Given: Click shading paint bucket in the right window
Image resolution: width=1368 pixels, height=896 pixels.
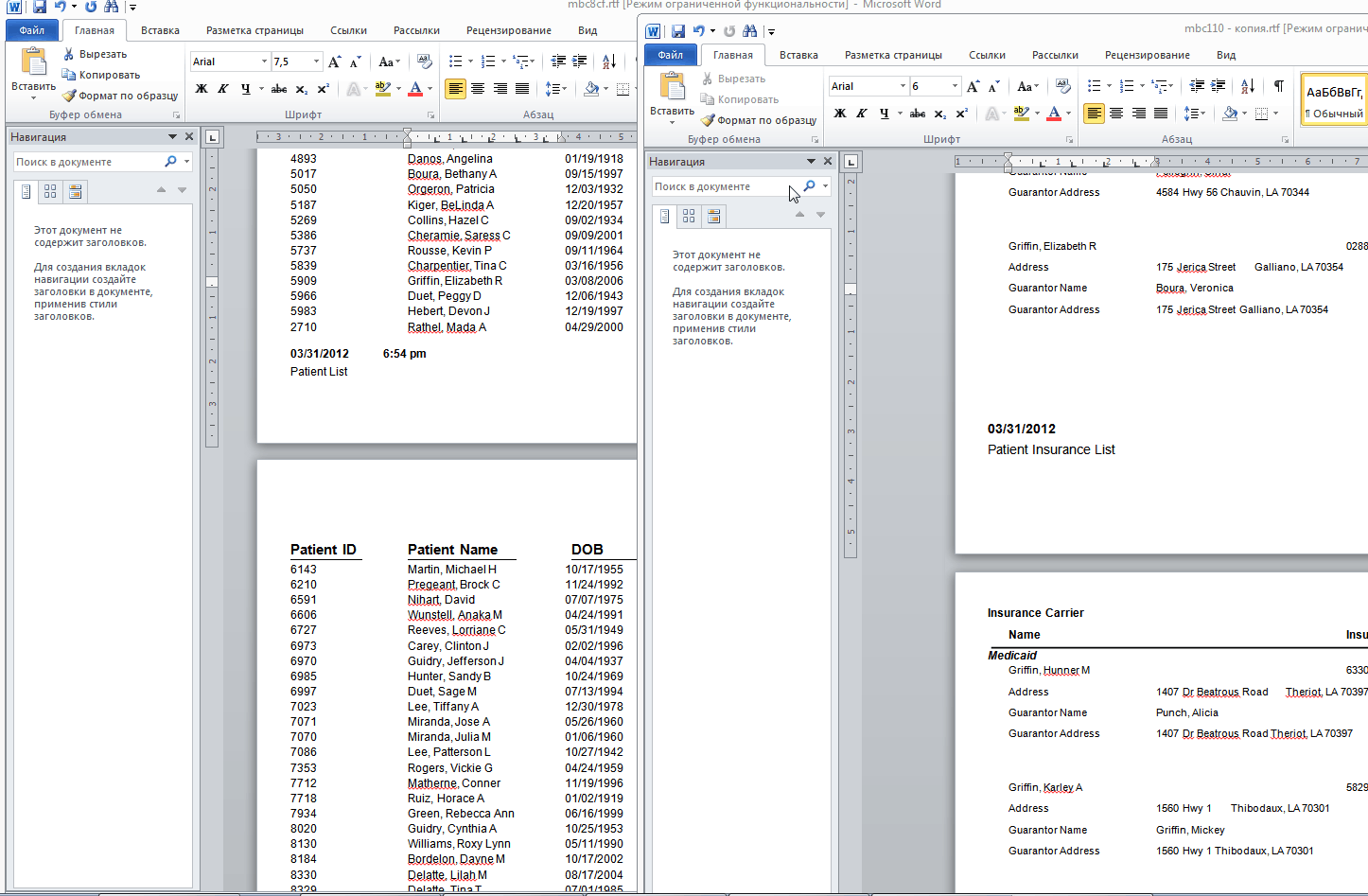Looking at the screenshot, I should (1230, 114).
